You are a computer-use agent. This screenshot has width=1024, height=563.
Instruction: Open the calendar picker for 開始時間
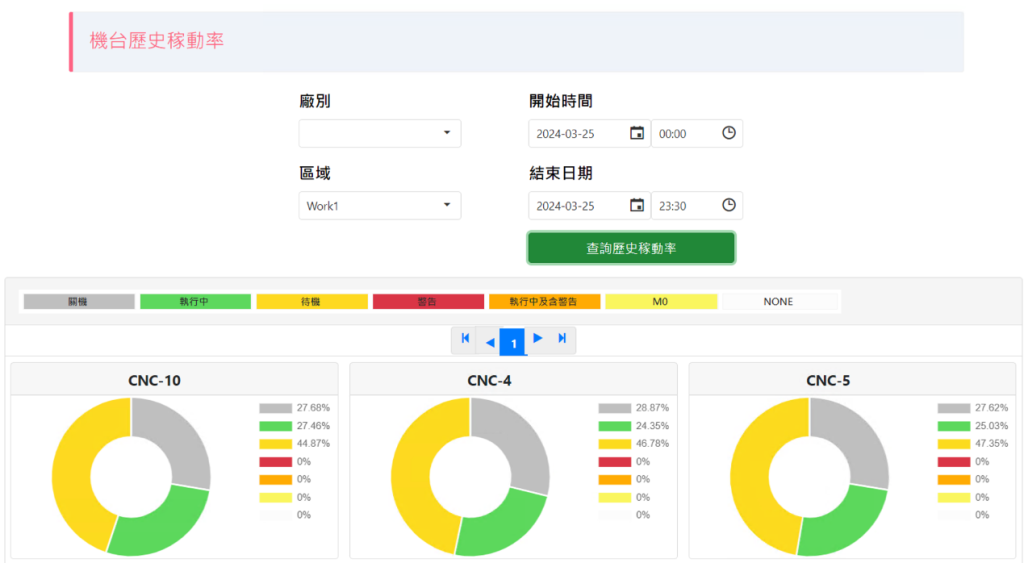click(637, 133)
